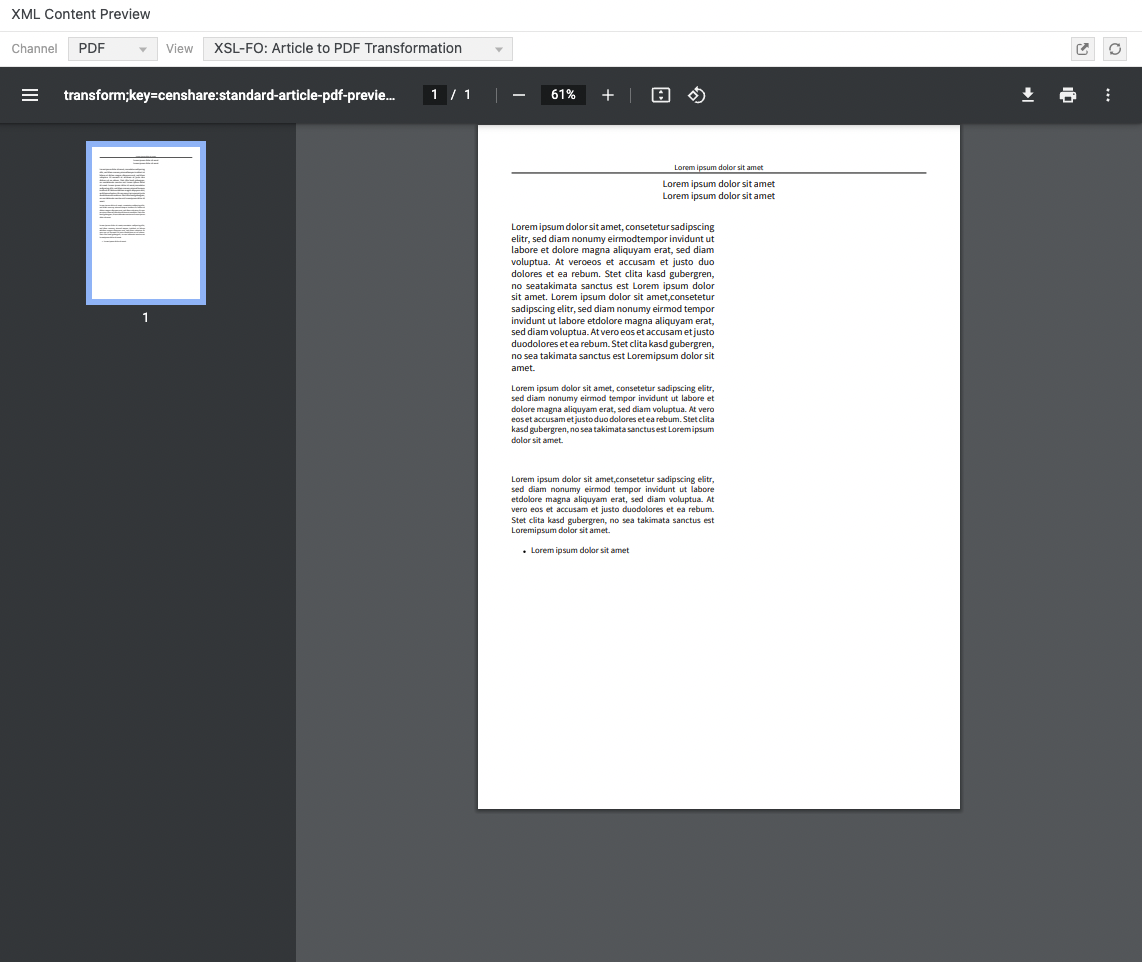
Task: Refresh the XML content preview
Action: [x=1114, y=48]
